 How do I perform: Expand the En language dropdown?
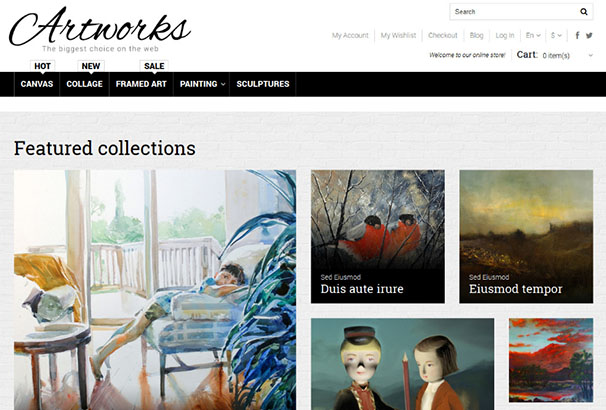click(533, 35)
